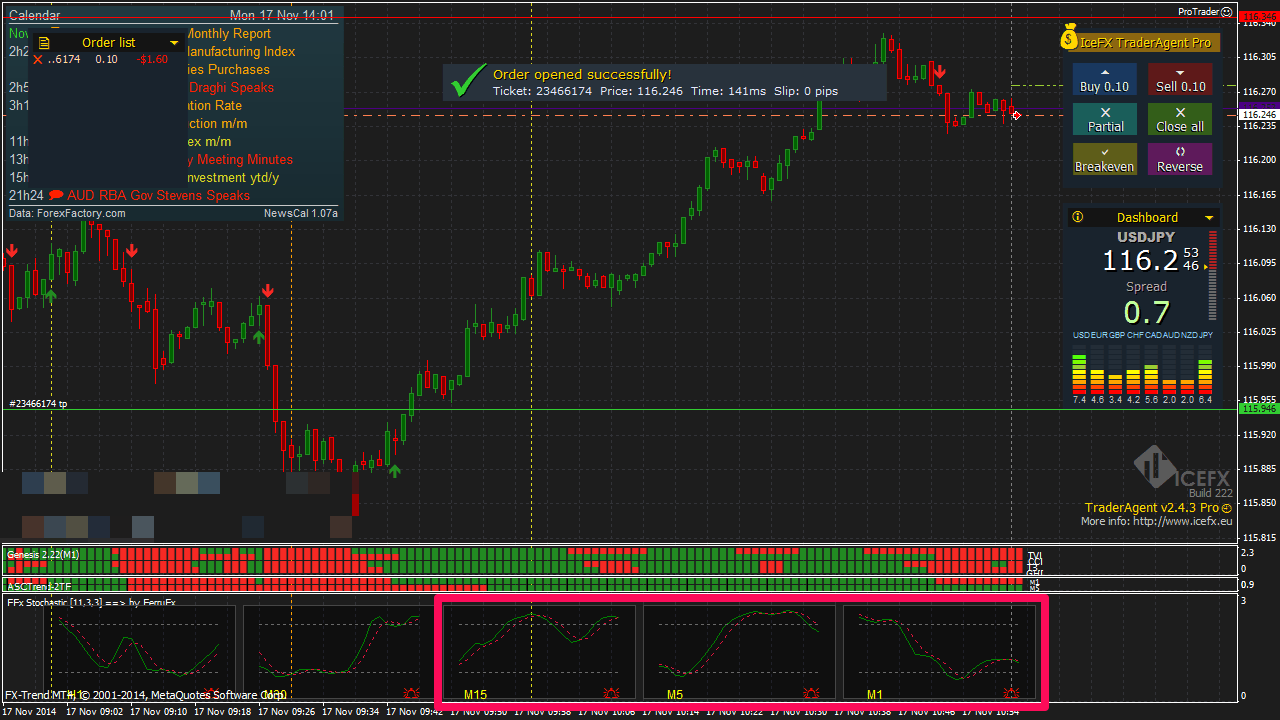Click the alarm icon in the M30 stochastic panel
Screen dimensions: 1280x720
pos(412,692)
